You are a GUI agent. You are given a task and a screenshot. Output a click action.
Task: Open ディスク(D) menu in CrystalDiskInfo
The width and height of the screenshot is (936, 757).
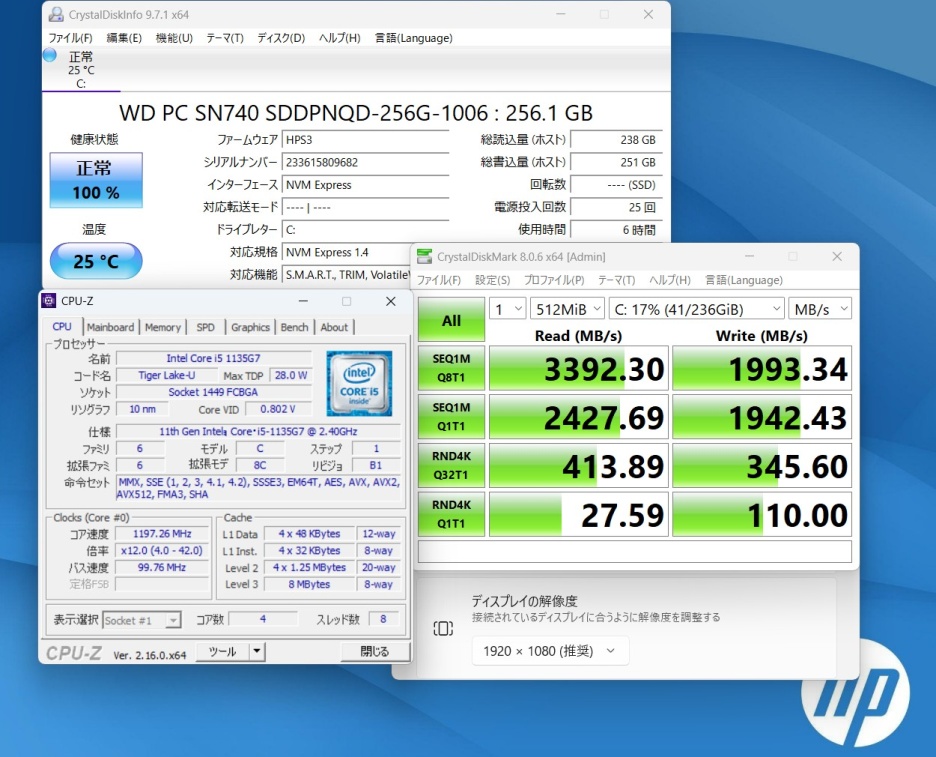[x=281, y=38]
